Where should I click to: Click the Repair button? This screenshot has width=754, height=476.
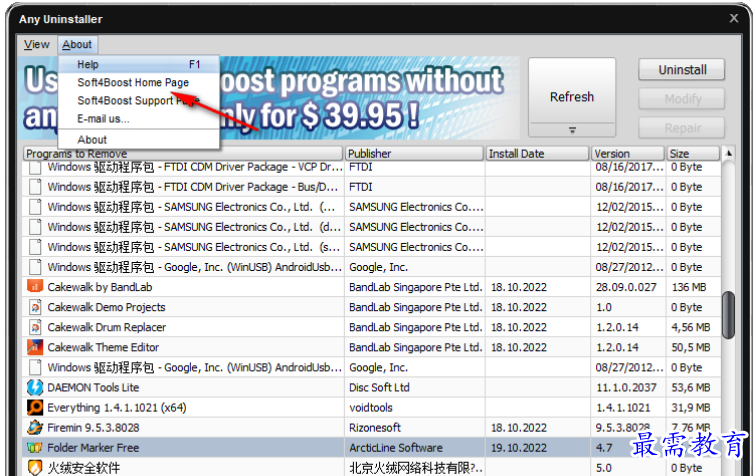(682, 128)
